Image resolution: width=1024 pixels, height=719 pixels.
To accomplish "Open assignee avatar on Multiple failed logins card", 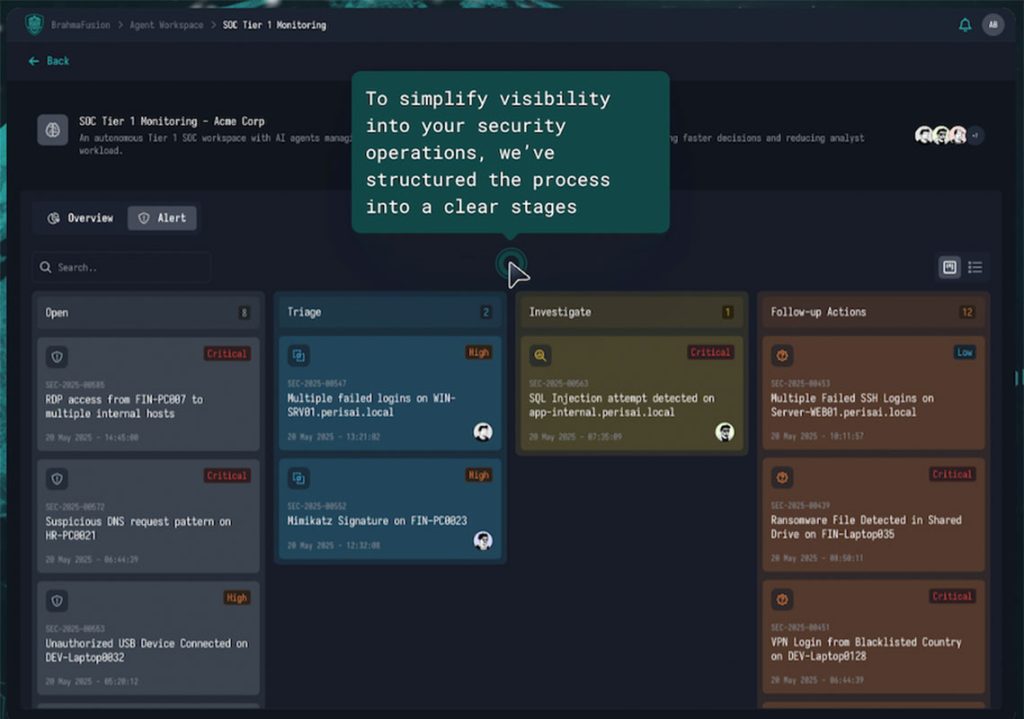I will click(483, 431).
